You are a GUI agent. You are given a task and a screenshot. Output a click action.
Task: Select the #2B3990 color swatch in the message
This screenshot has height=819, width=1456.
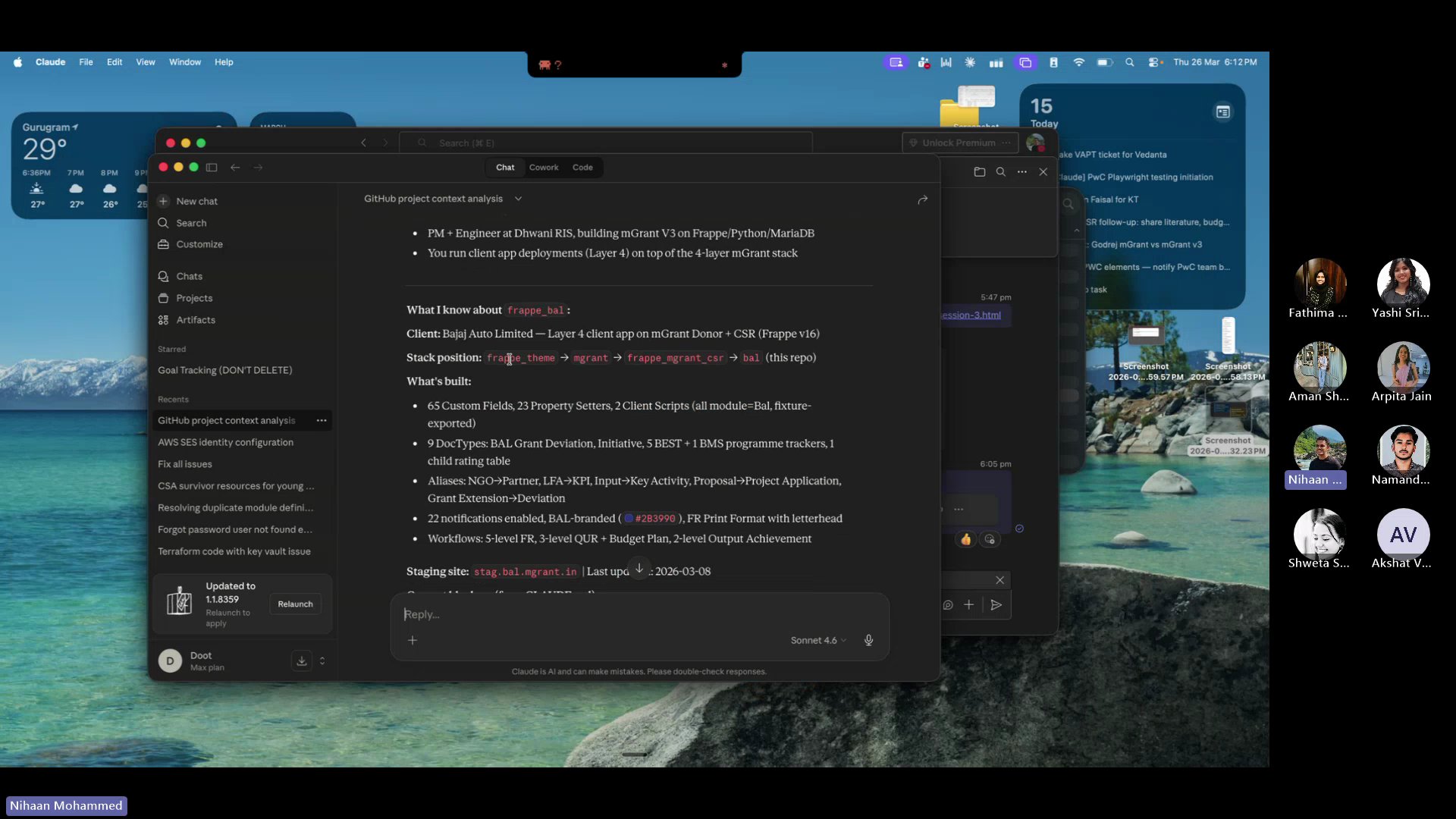point(631,519)
